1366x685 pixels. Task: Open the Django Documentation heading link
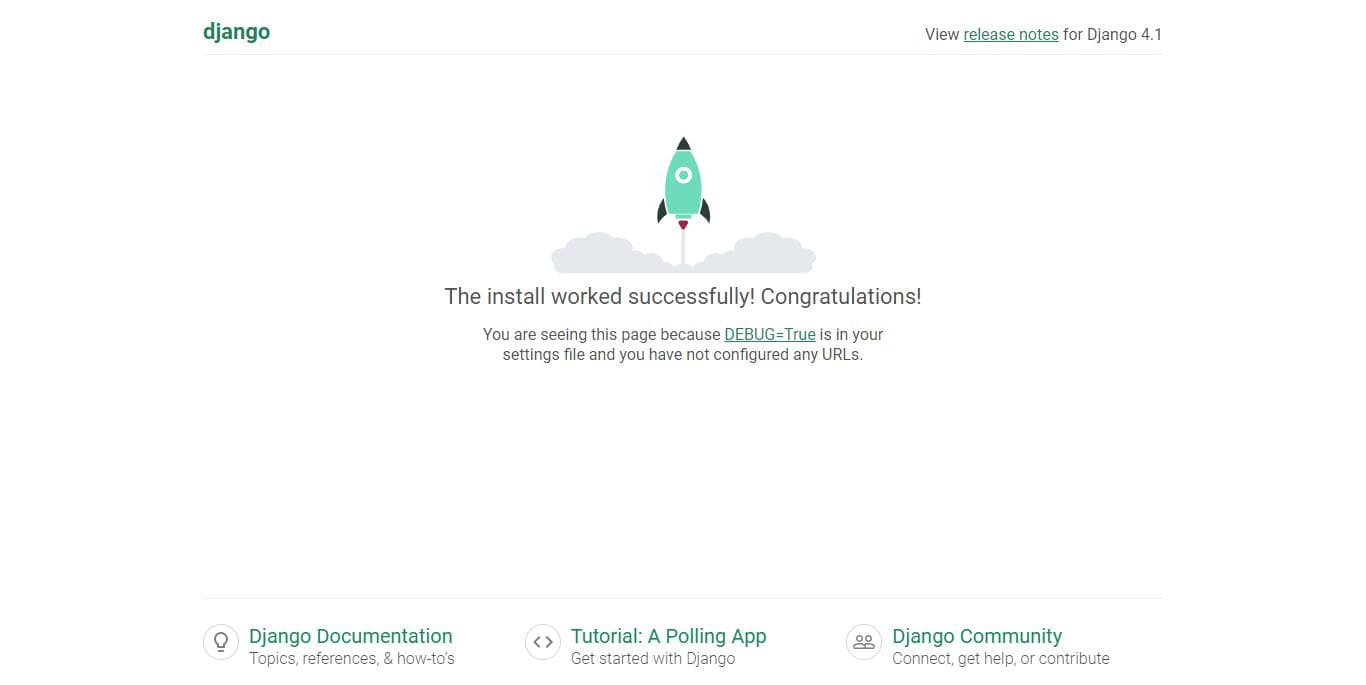click(x=350, y=636)
